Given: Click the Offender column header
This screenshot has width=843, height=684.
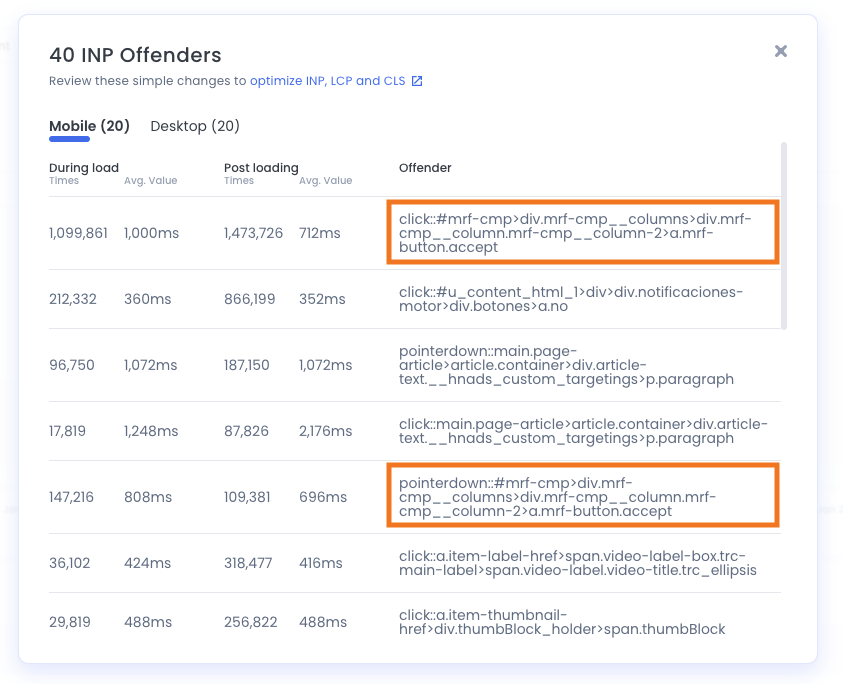Looking at the screenshot, I should [x=425, y=167].
